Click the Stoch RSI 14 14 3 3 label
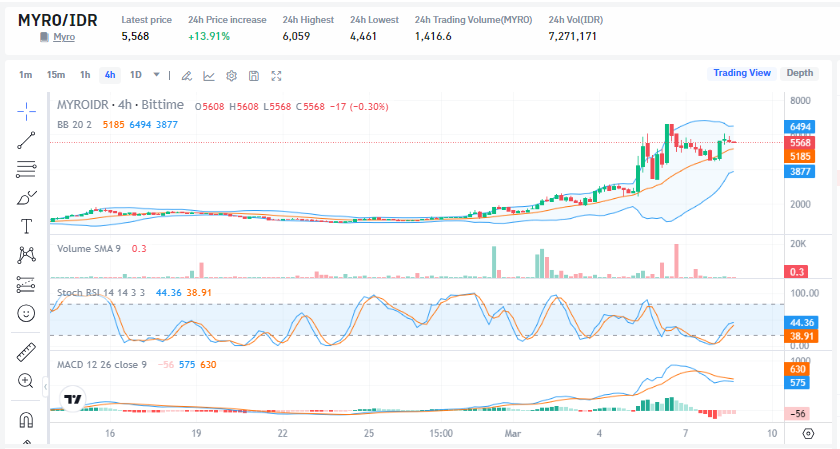Screen dimensions: 840x449 coord(101,293)
